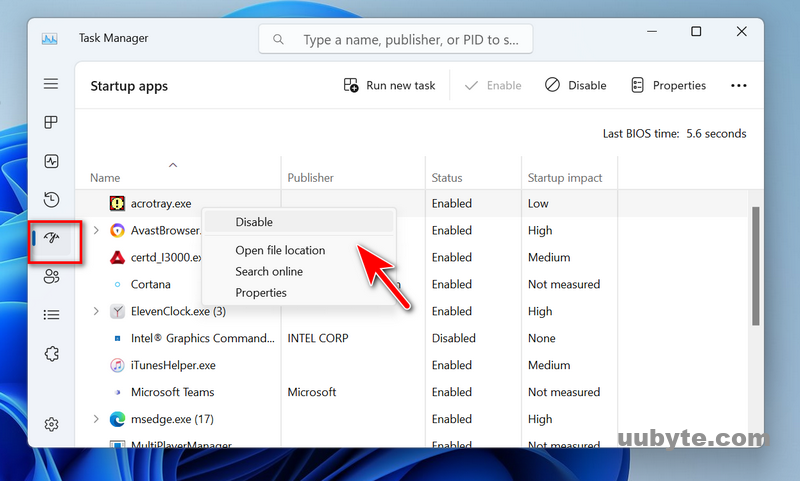Click the Microsoft publisher cell
Viewport: 800px width, 481px height.
coord(312,392)
